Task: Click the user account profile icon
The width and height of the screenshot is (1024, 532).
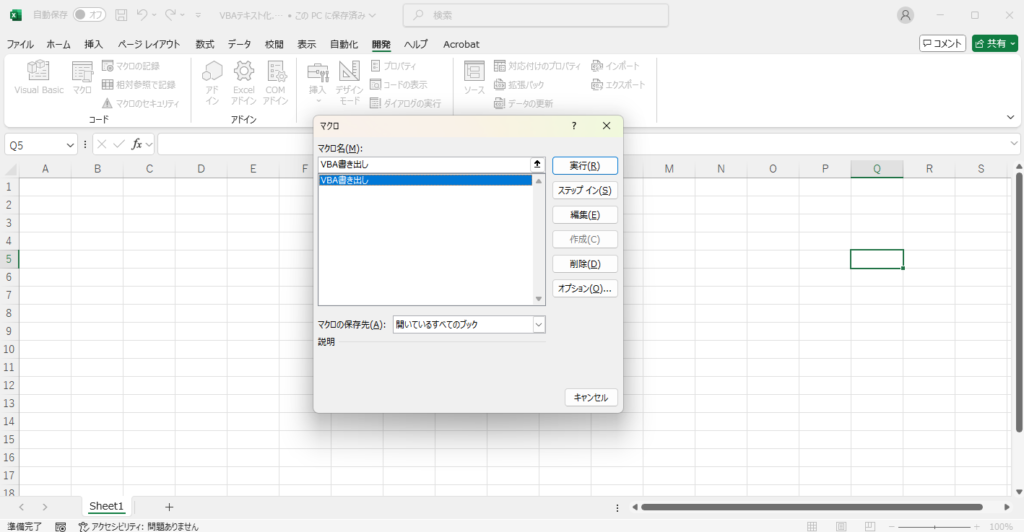Action: click(906, 15)
